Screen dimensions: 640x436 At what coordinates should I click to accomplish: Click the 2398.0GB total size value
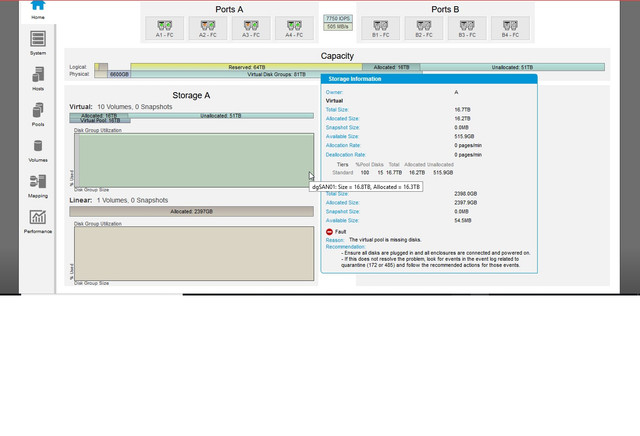[x=466, y=194]
